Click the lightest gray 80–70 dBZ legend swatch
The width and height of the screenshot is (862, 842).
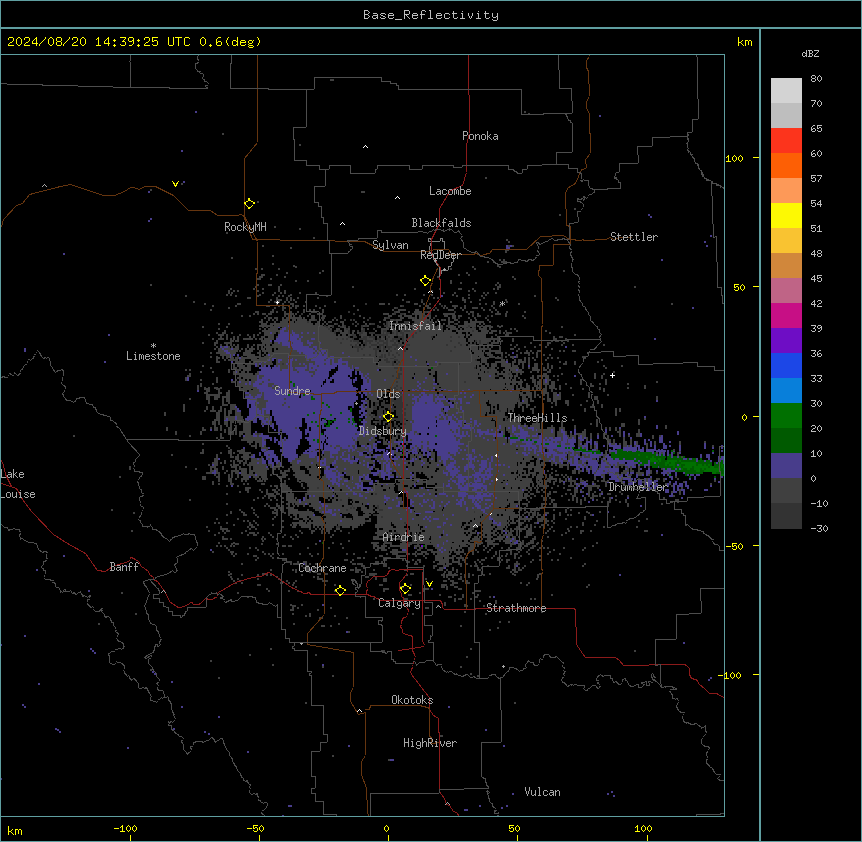point(786,91)
